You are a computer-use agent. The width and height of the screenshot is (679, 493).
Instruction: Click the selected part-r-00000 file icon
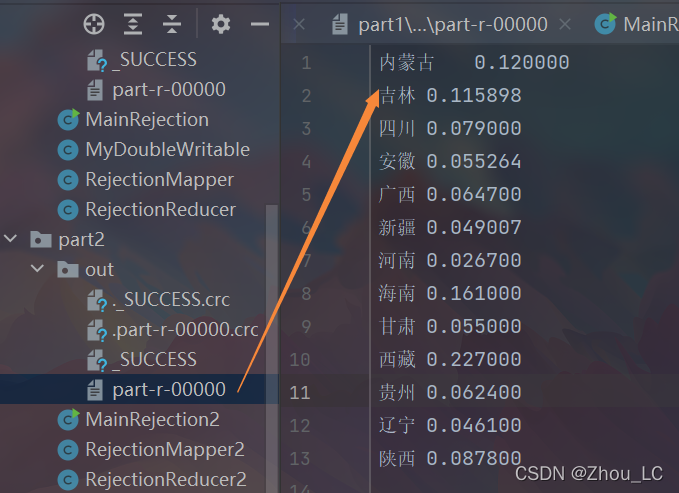[95, 390]
